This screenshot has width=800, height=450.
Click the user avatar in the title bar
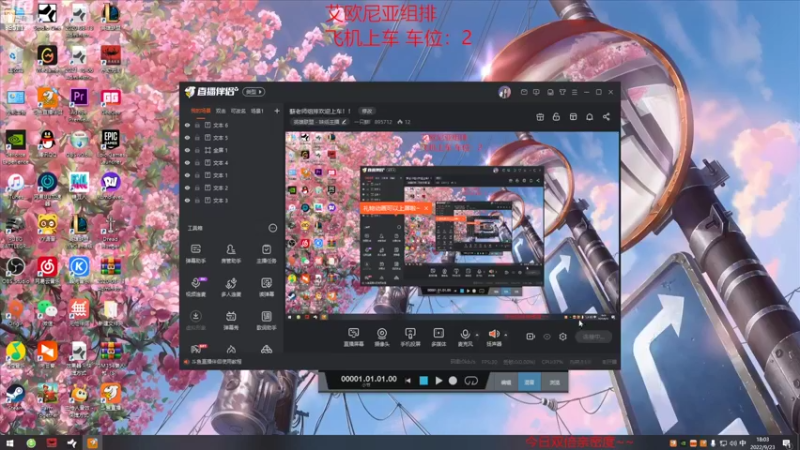(x=505, y=92)
